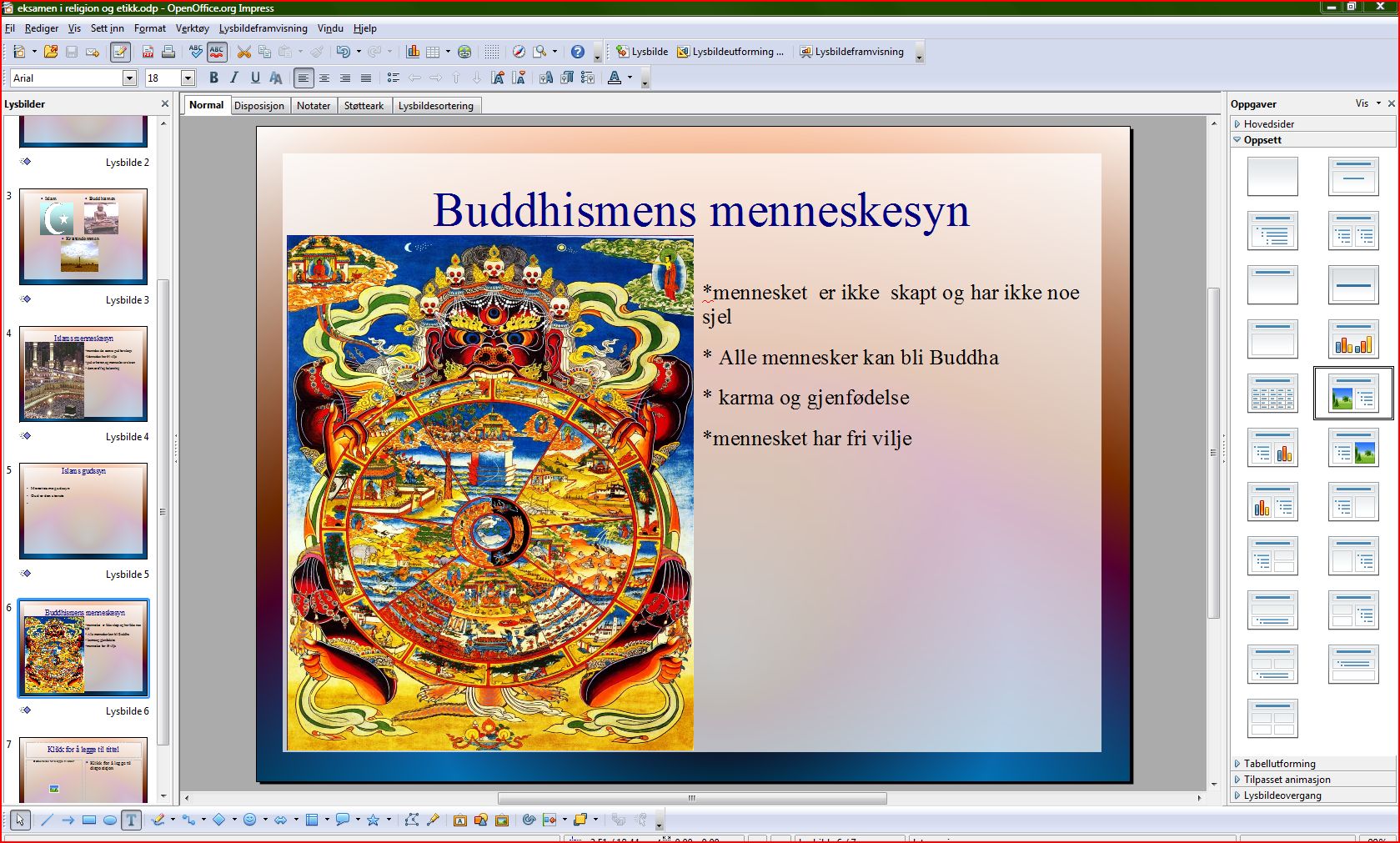
Task: Open the Sett inn menu
Action: point(107,28)
